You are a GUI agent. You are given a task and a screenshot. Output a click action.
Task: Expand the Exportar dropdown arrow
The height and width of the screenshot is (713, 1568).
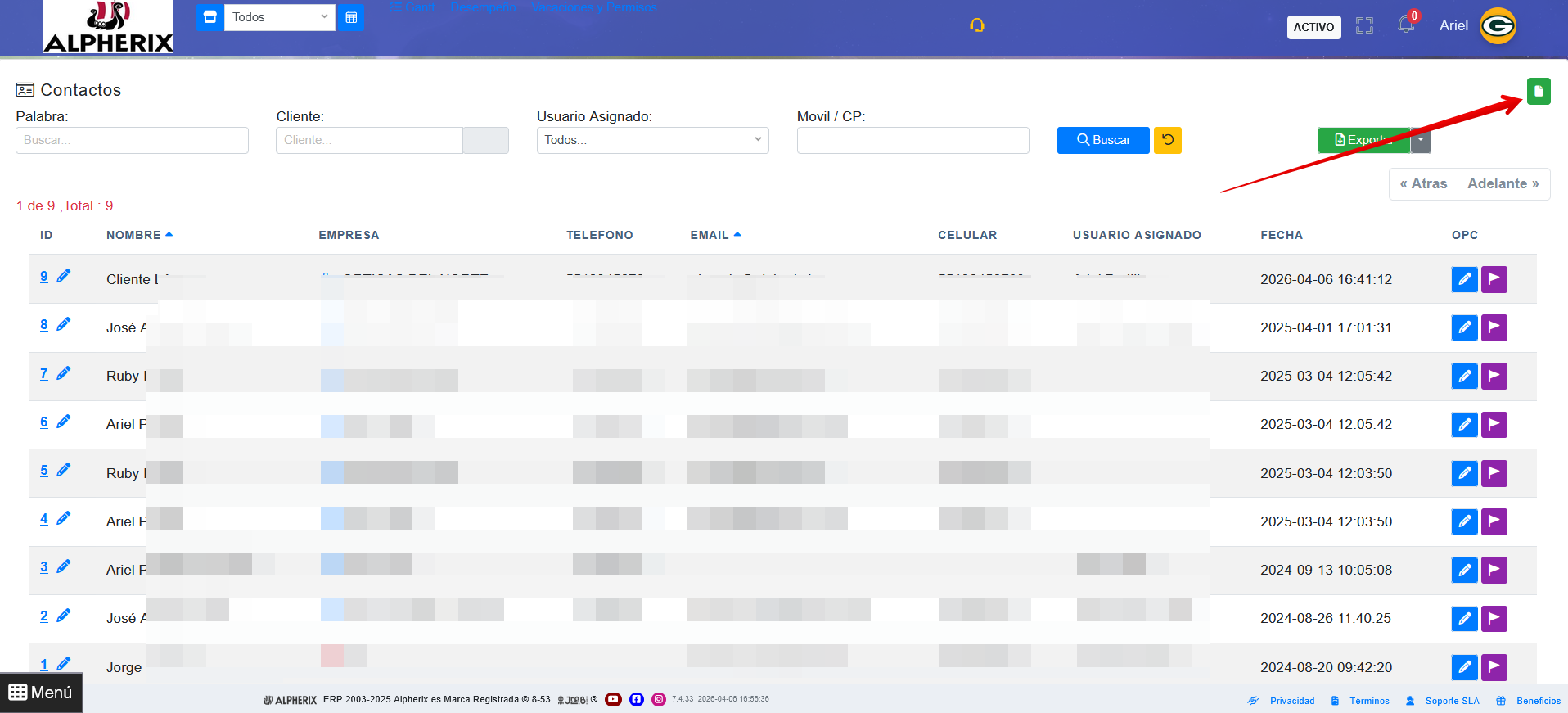click(1421, 140)
